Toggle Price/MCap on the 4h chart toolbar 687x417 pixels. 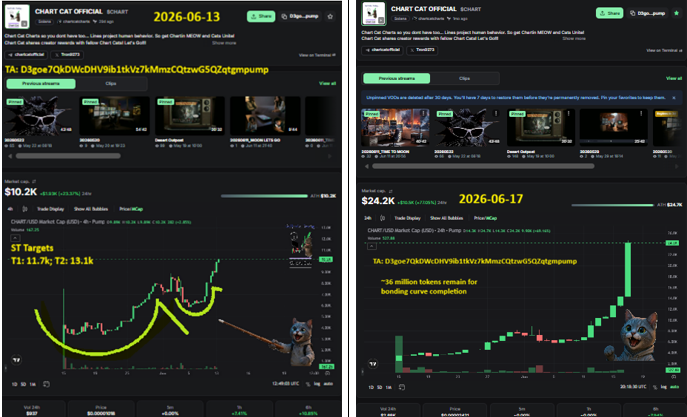[x=131, y=209]
